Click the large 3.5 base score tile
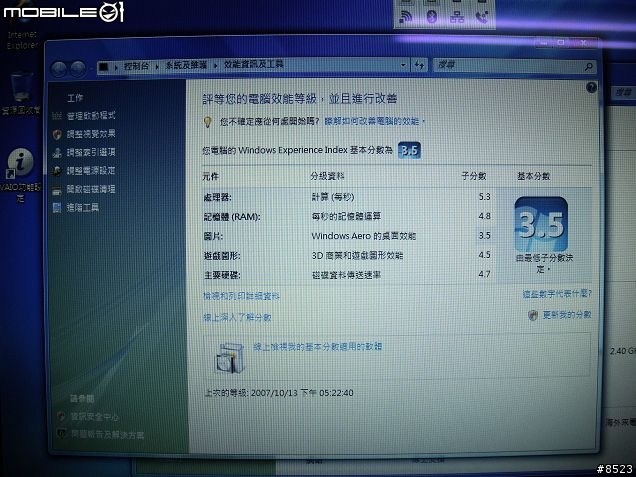636x477 pixels. [x=541, y=224]
